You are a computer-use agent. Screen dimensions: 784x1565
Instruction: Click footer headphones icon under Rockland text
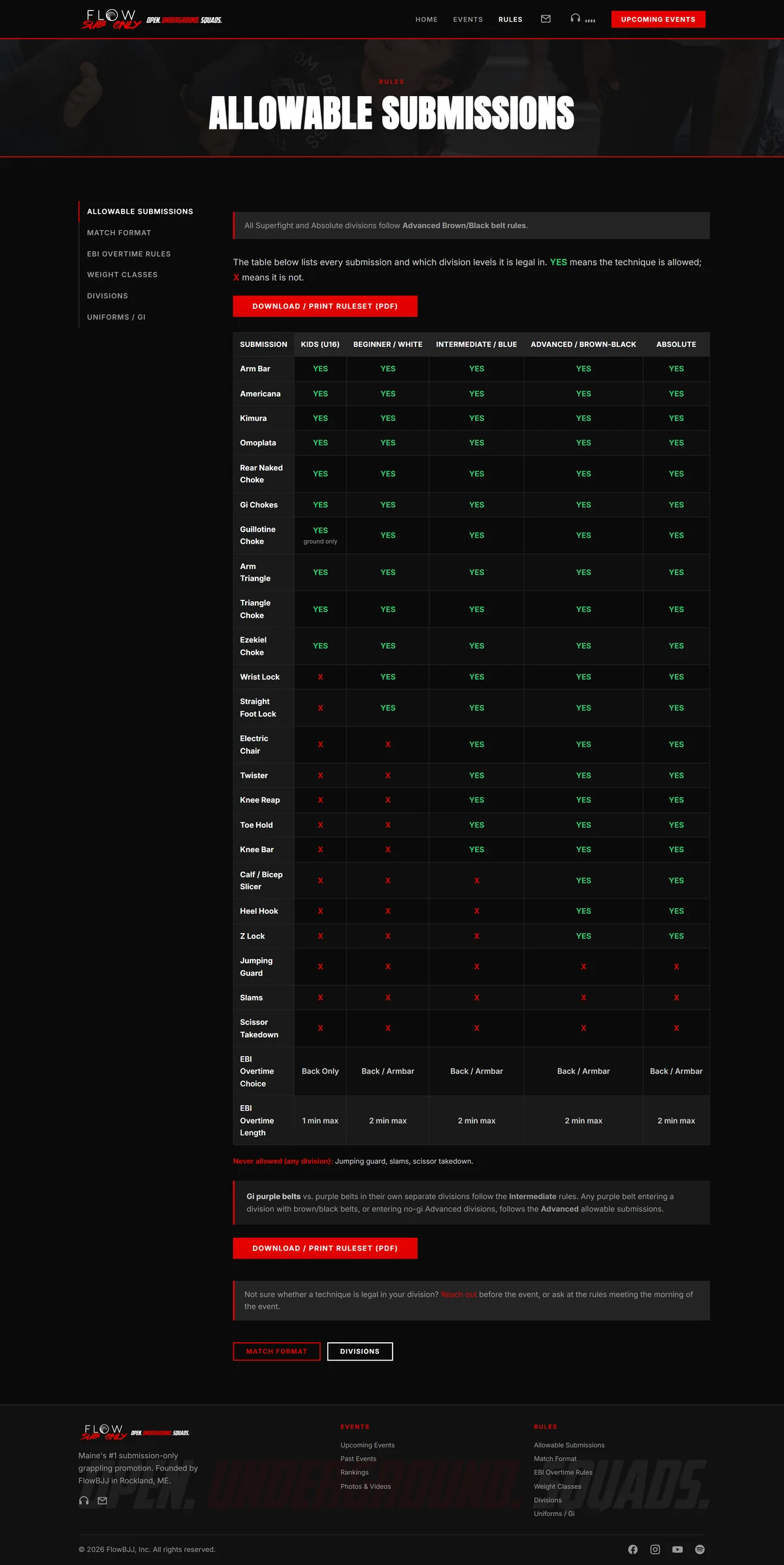click(x=84, y=1500)
